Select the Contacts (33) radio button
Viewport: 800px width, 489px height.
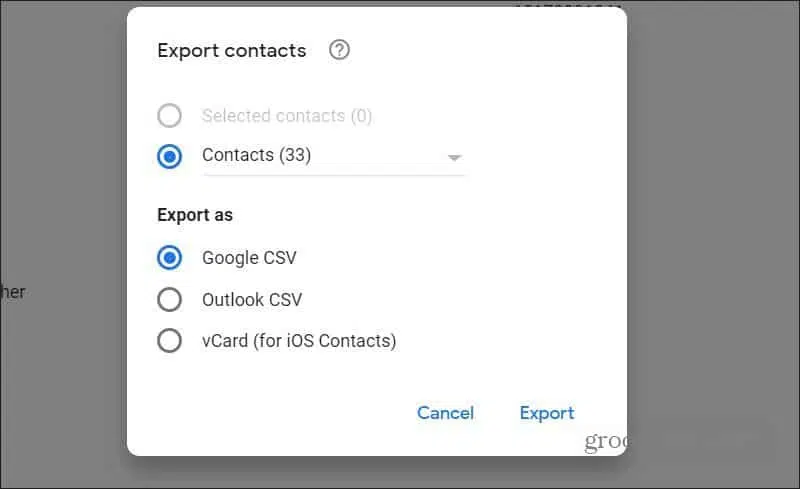[x=169, y=156]
